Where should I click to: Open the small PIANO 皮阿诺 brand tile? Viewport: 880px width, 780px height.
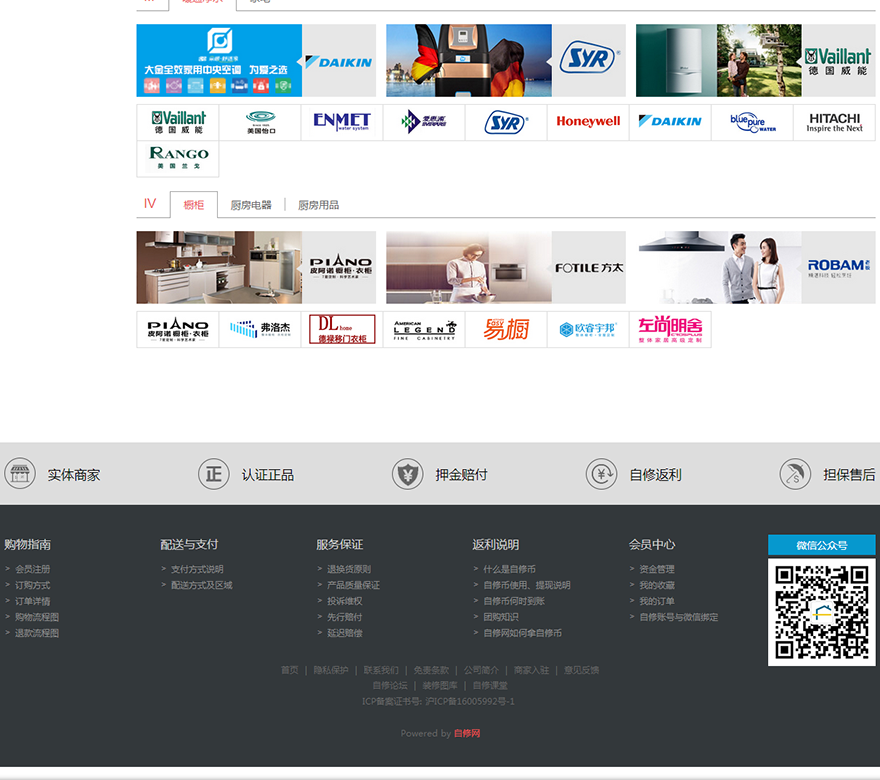pos(178,329)
